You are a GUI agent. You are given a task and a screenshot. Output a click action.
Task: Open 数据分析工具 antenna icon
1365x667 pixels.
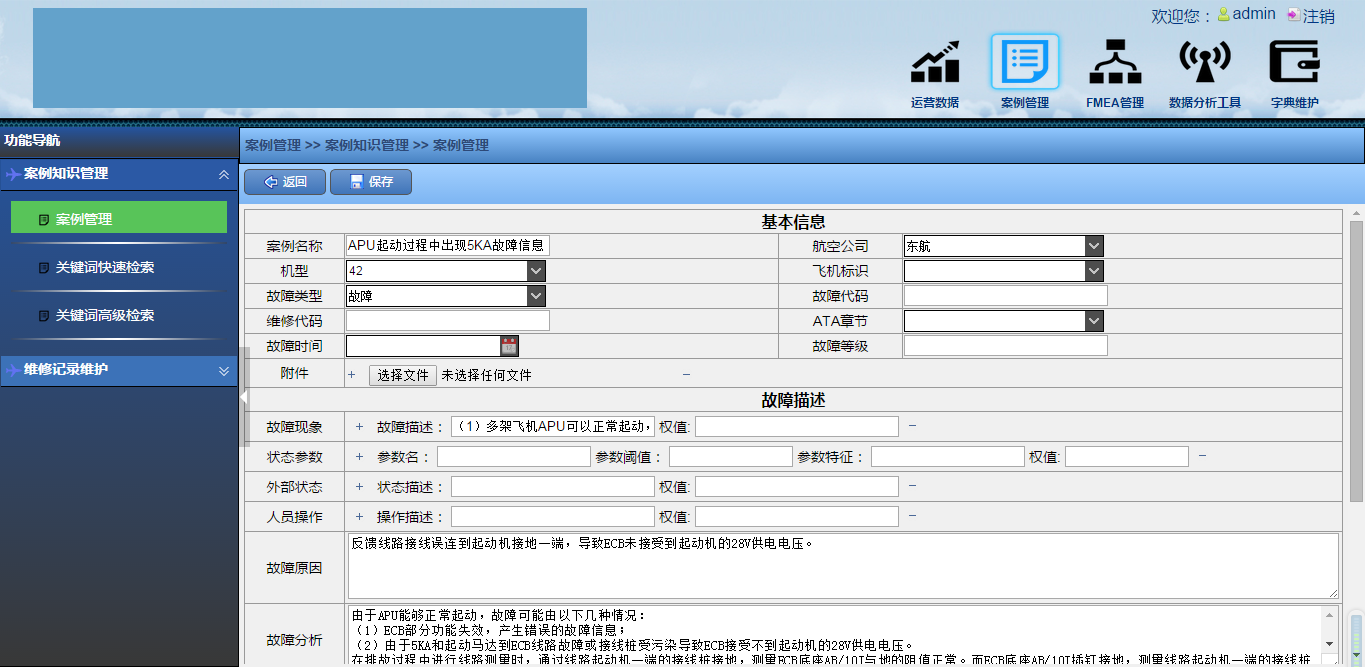tap(1204, 64)
